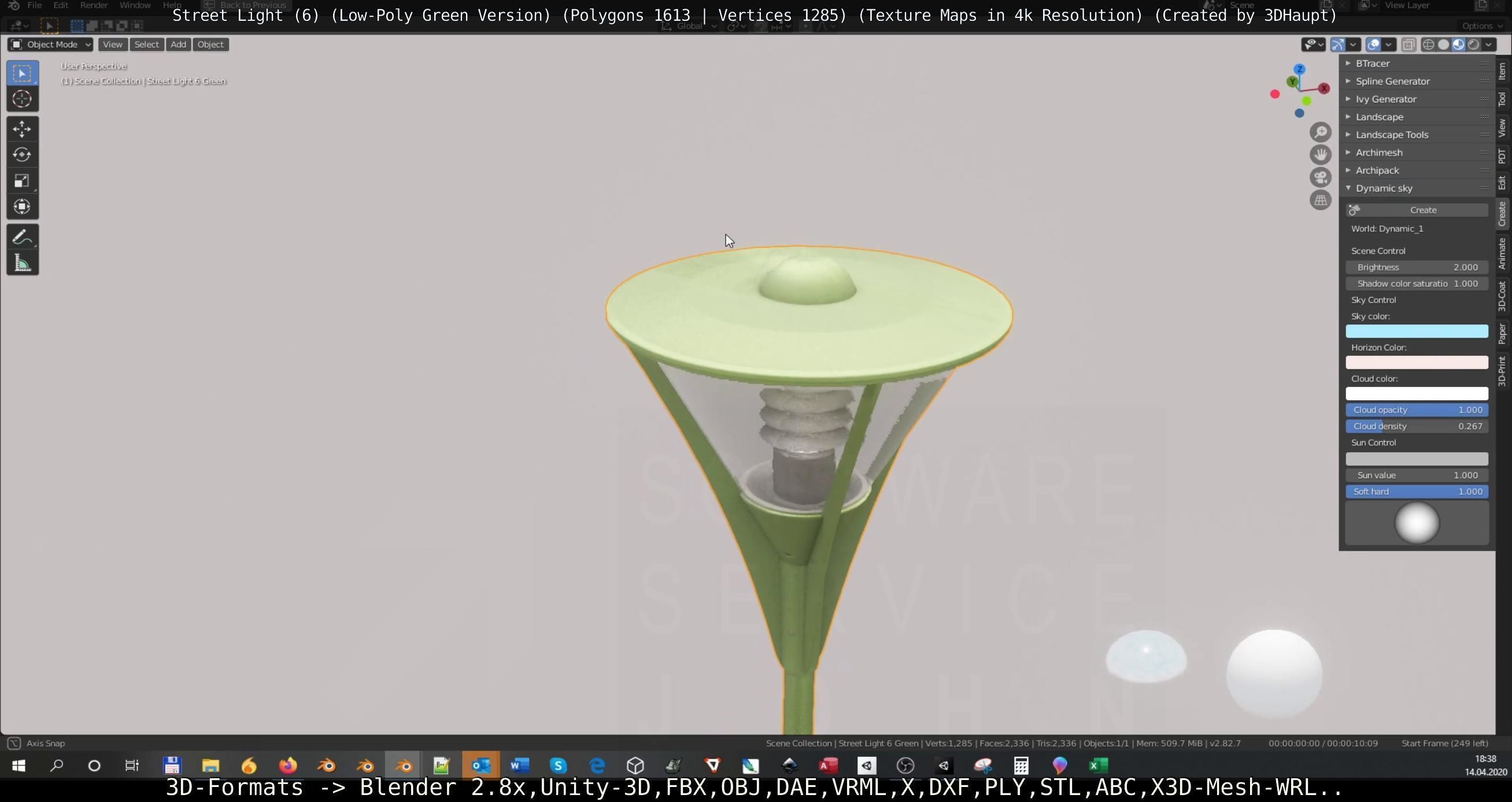The image size is (1512, 802).
Task: Switch to the Item sidebar tab
Action: pos(1503,72)
